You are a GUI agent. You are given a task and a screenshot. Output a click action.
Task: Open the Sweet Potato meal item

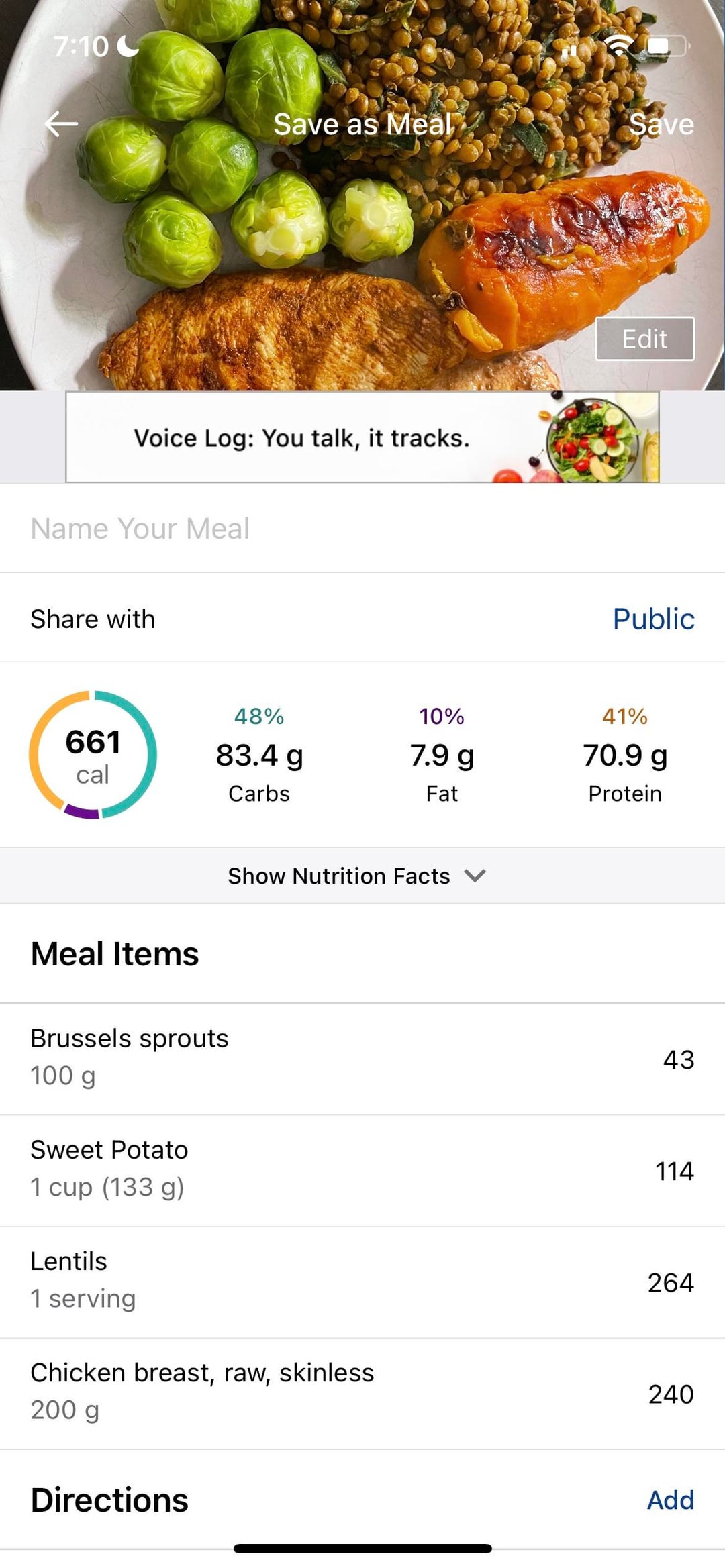[362, 1170]
